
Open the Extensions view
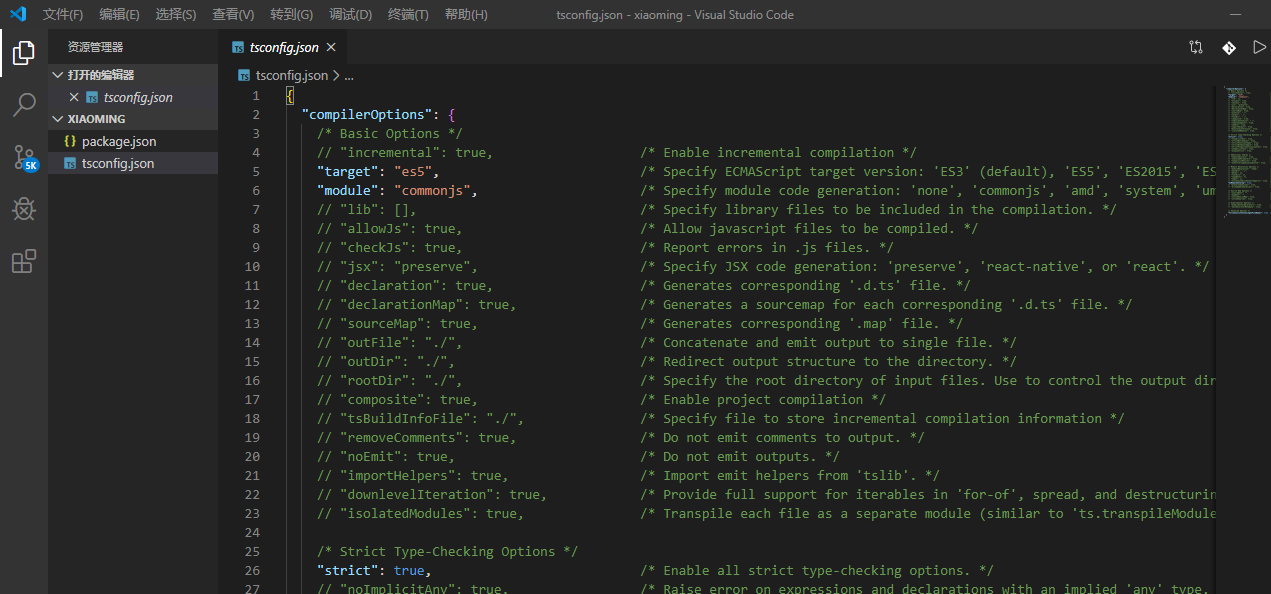(23, 261)
